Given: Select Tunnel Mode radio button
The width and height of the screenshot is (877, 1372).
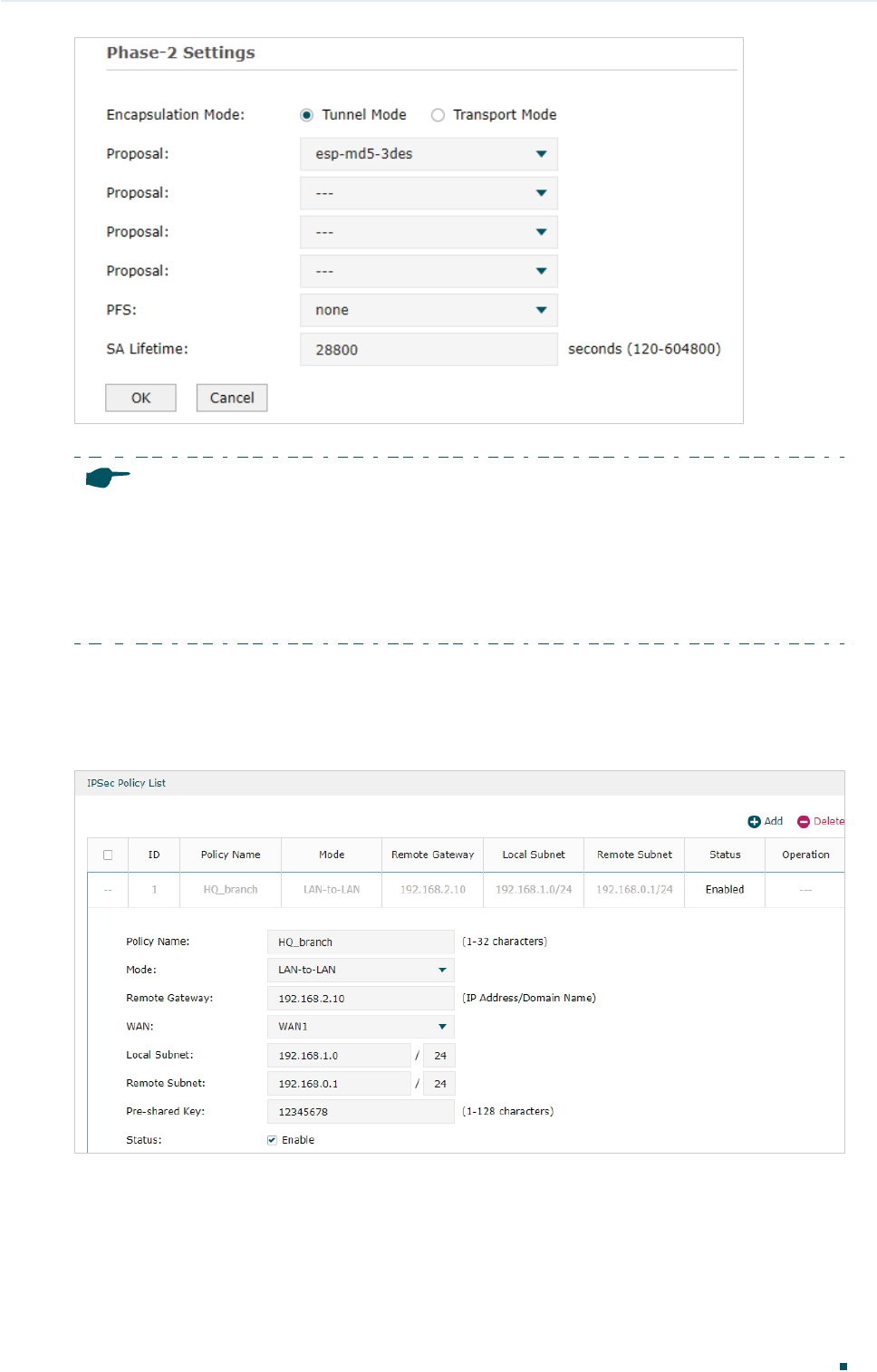Looking at the screenshot, I should (x=307, y=115).
